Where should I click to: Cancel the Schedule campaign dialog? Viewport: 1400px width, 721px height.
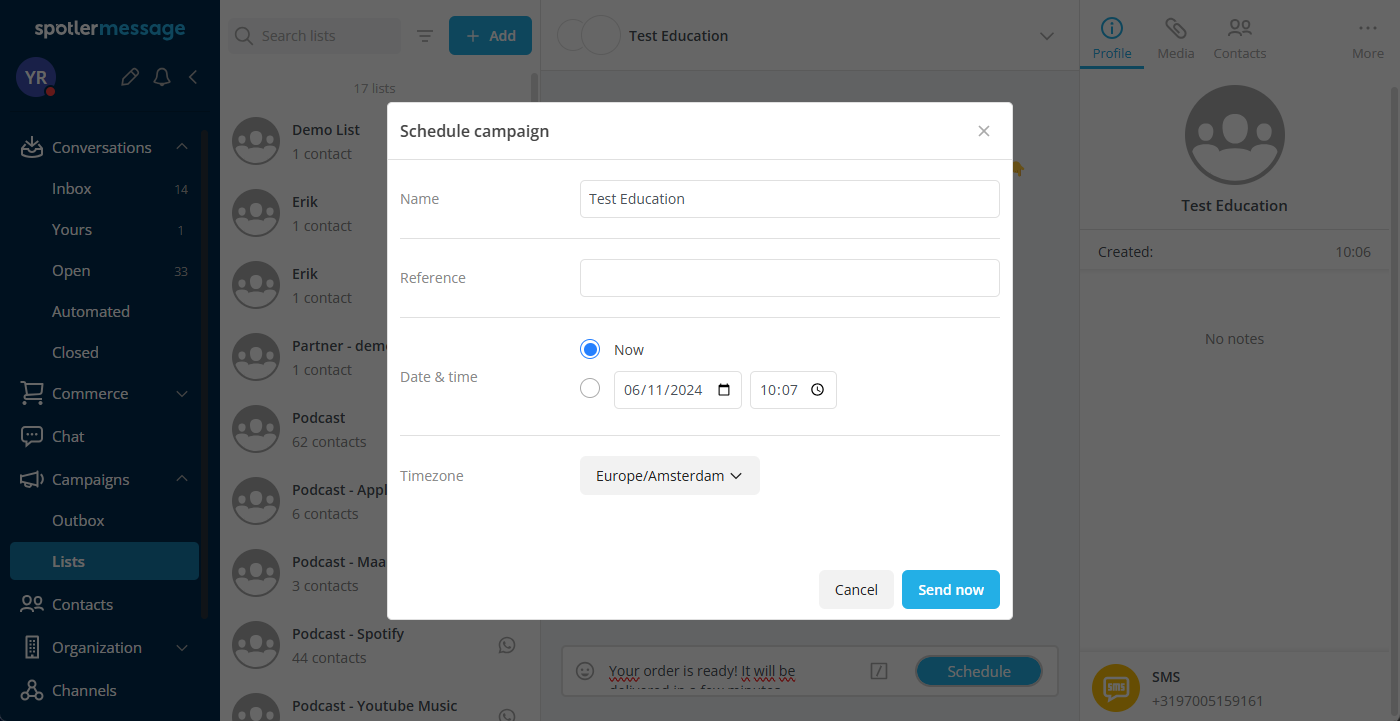(x=856, y=590)
